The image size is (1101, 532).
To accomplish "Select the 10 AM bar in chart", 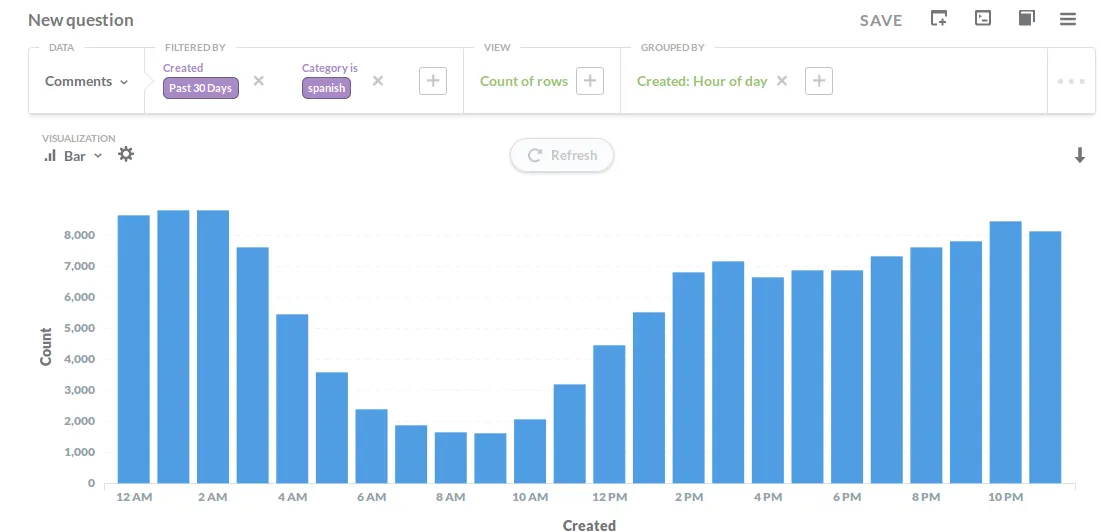I will pyautogui.click(x=530, y=451).
